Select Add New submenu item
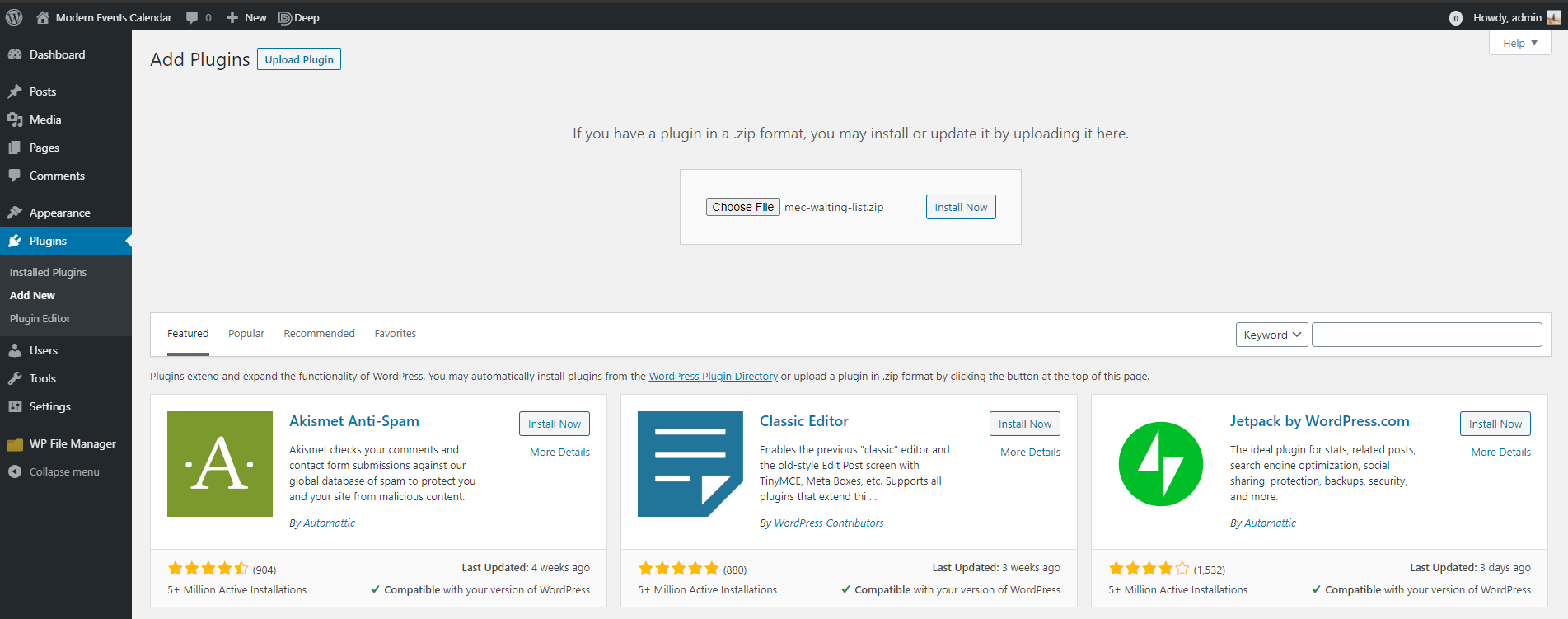The width and height of the screenshot is (1568, 619). click(32, 295)
